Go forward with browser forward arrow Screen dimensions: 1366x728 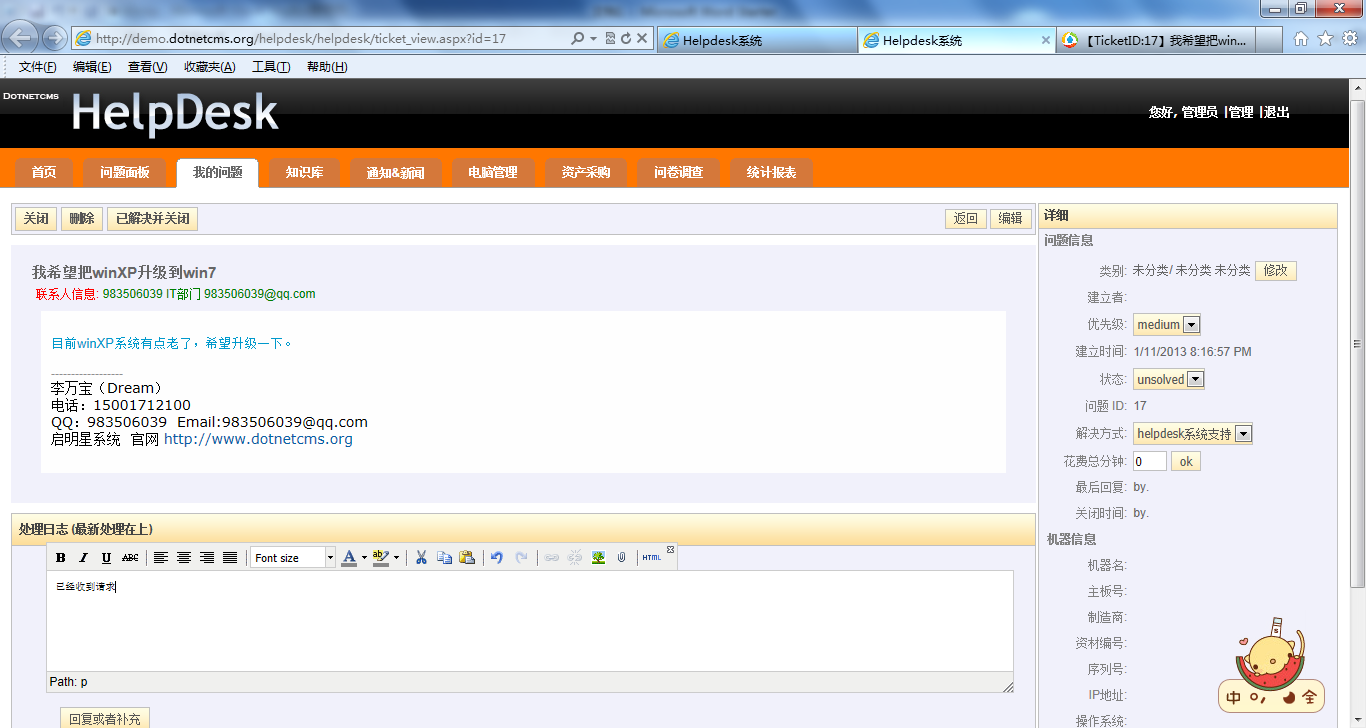pyautogui.click(x=54, y=39)
